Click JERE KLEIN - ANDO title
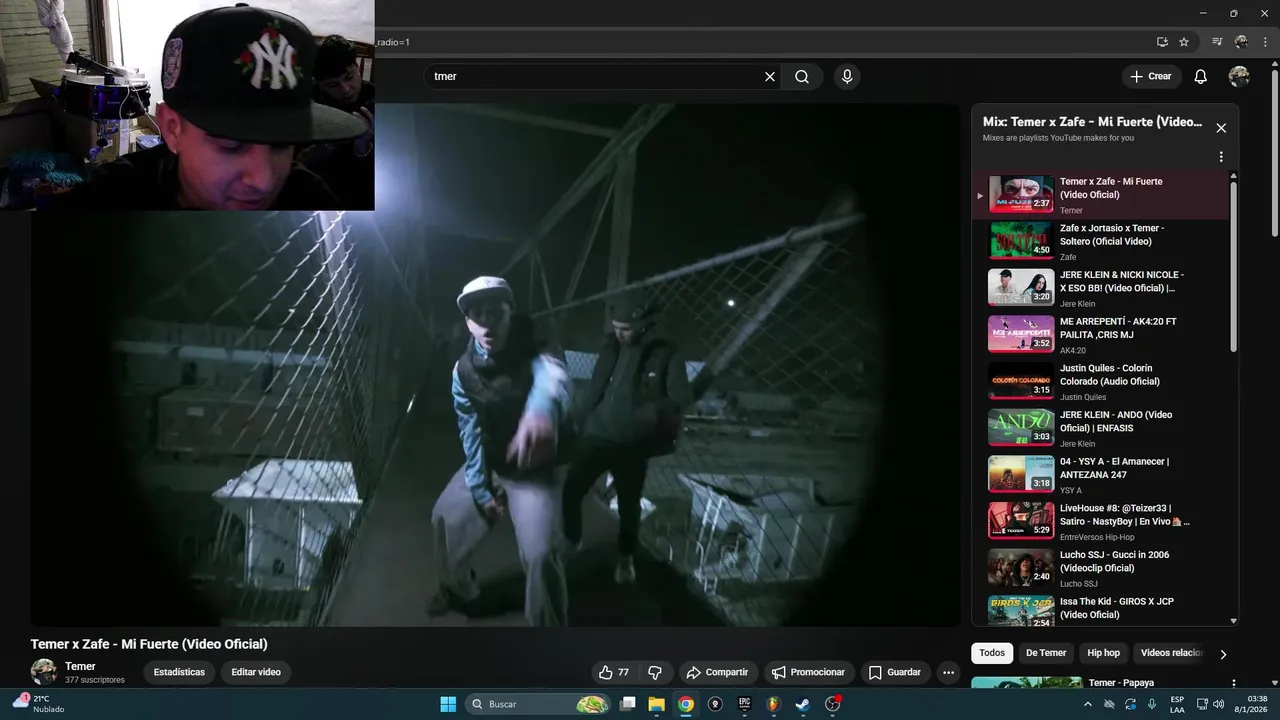The height and width of the screenshot is (720, 1280). pyautogui.click(x=1116, y=421)
